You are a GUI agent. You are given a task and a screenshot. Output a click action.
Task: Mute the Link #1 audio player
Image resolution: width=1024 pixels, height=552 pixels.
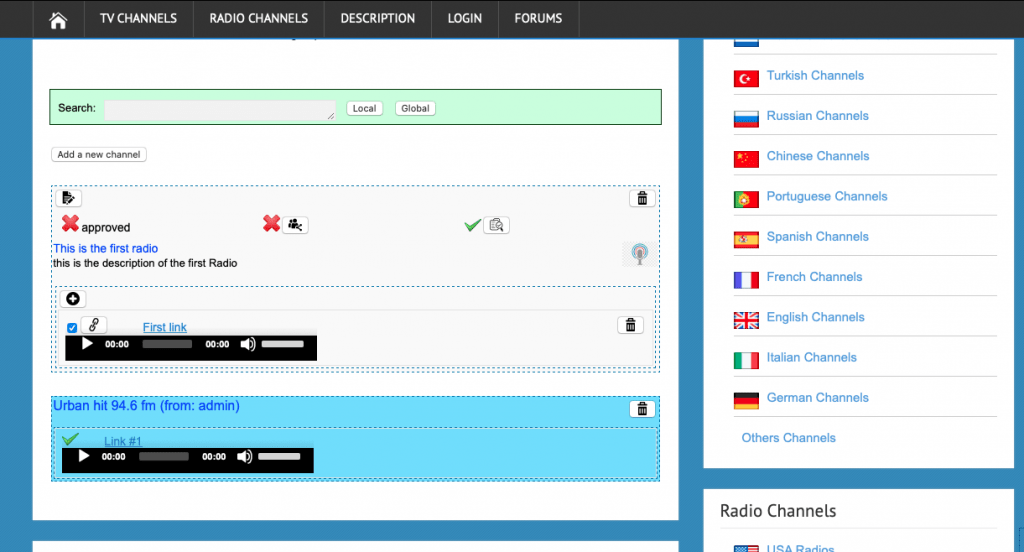244,457
